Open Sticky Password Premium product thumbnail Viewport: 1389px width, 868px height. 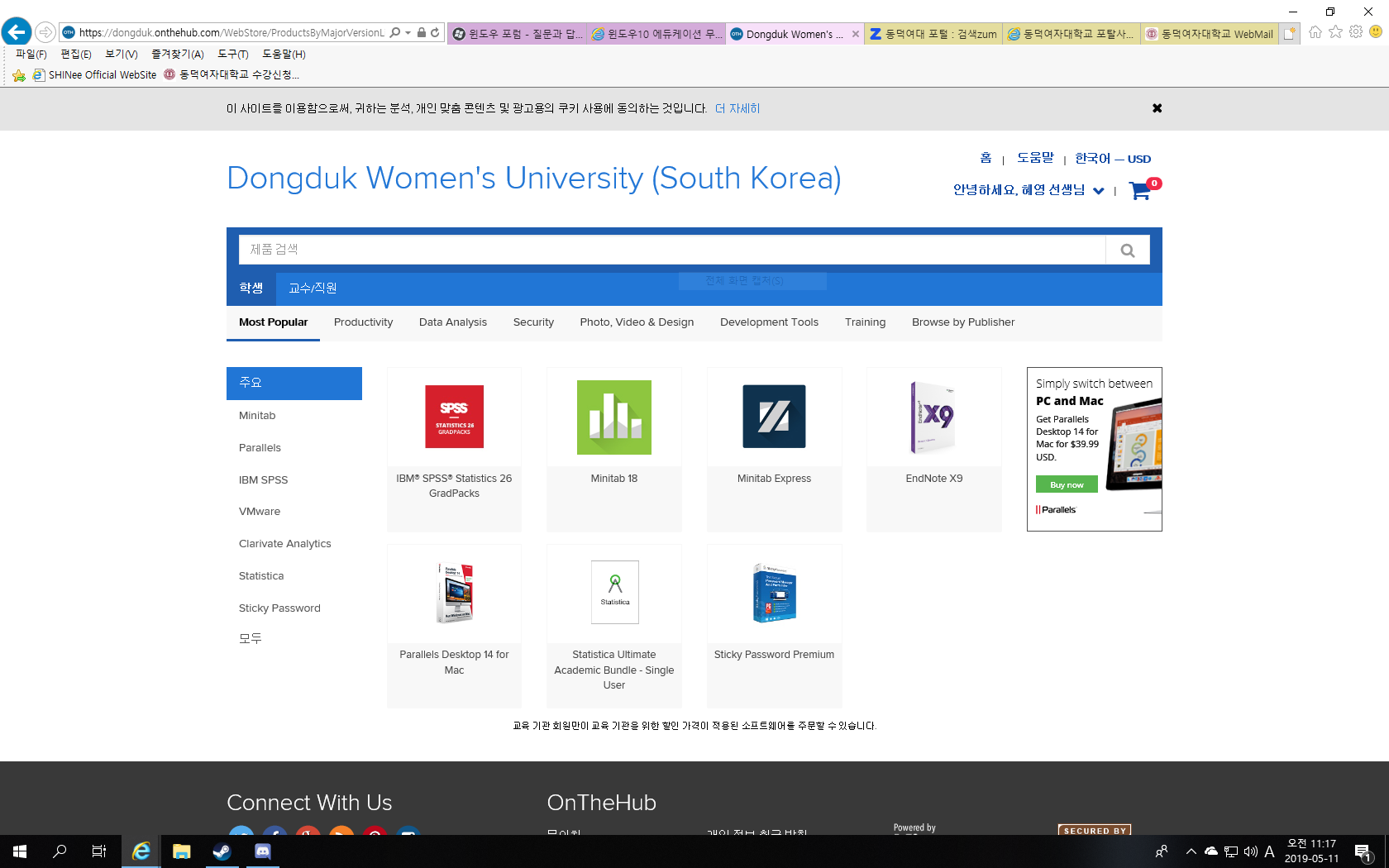[774, 593]
